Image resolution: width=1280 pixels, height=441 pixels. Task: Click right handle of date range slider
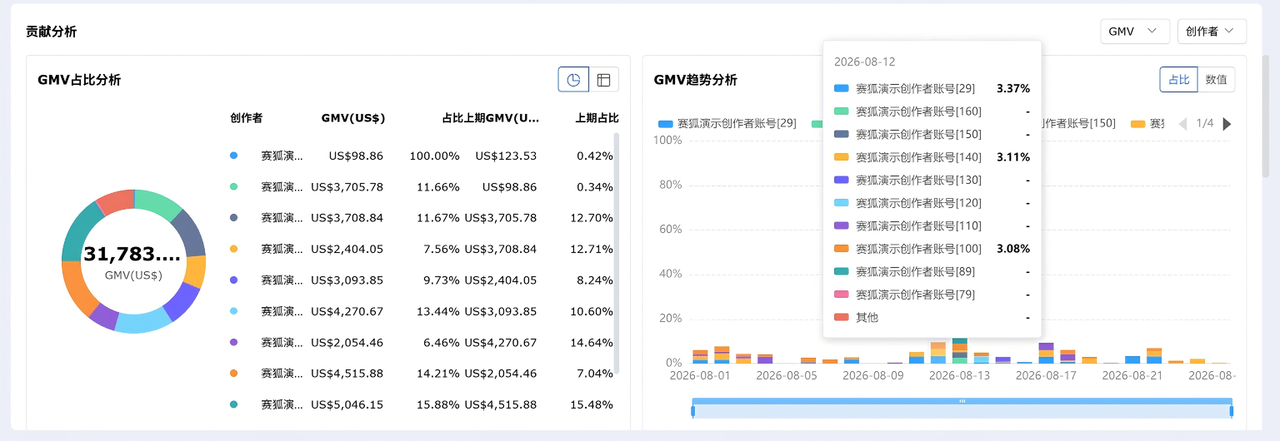point(1231,409)
